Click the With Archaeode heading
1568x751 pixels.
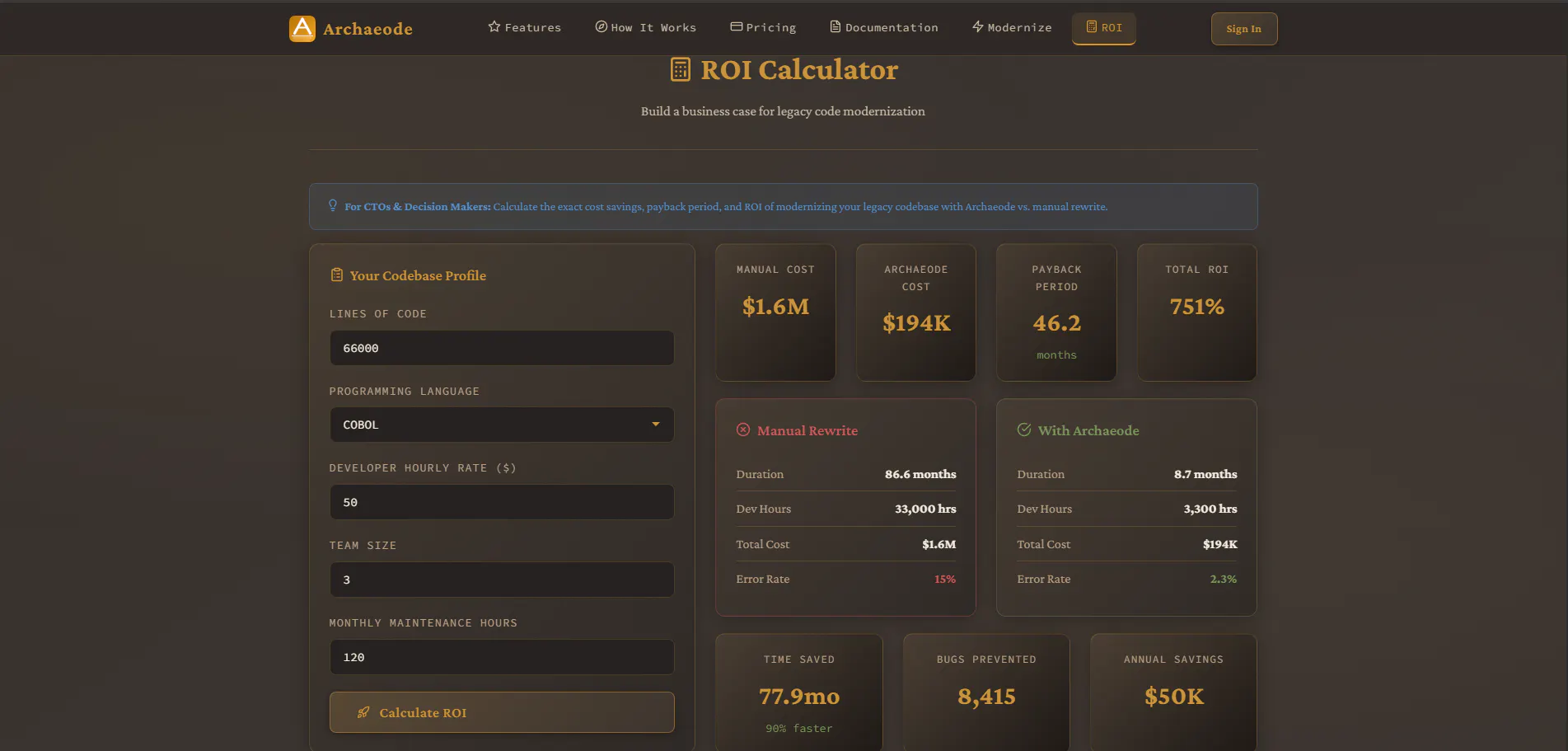pyautogui.click(x=1088, y=430)
